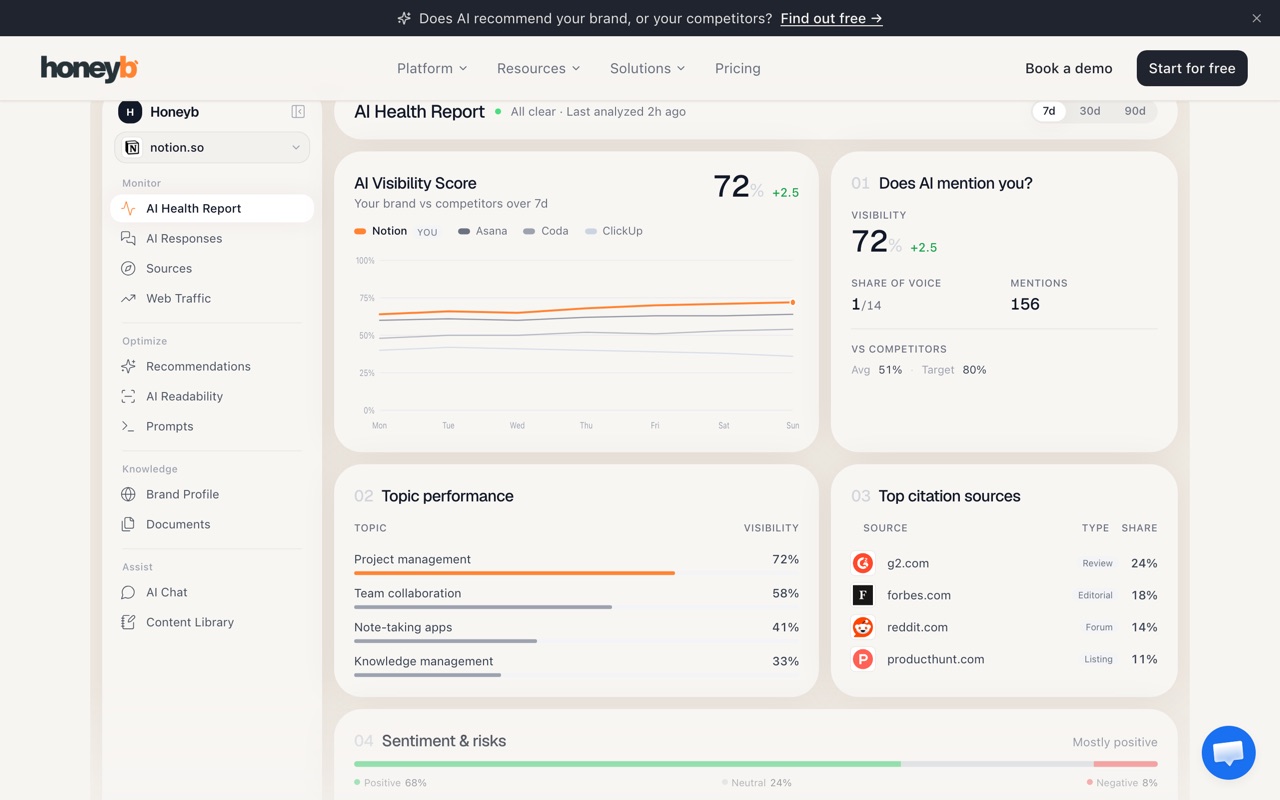The height and width of the screenshot is (800, 1280).
Task: Click the Forum type tag
Action: pos(1099,627)
